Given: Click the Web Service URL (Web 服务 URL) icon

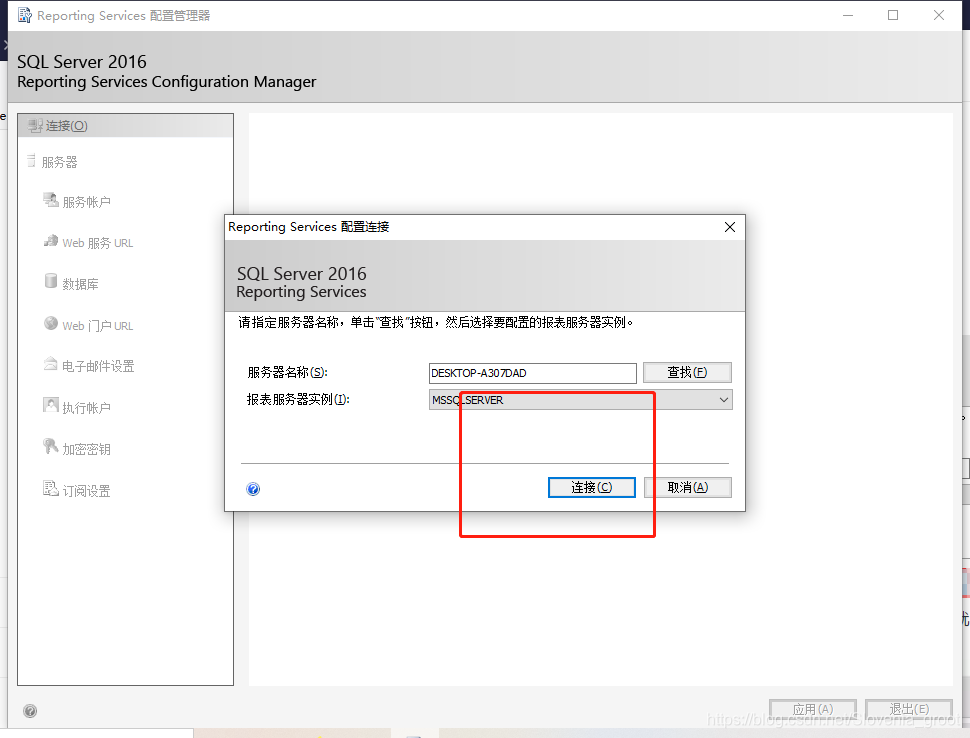Looking at the screenshot, I should tap(51, 241).
